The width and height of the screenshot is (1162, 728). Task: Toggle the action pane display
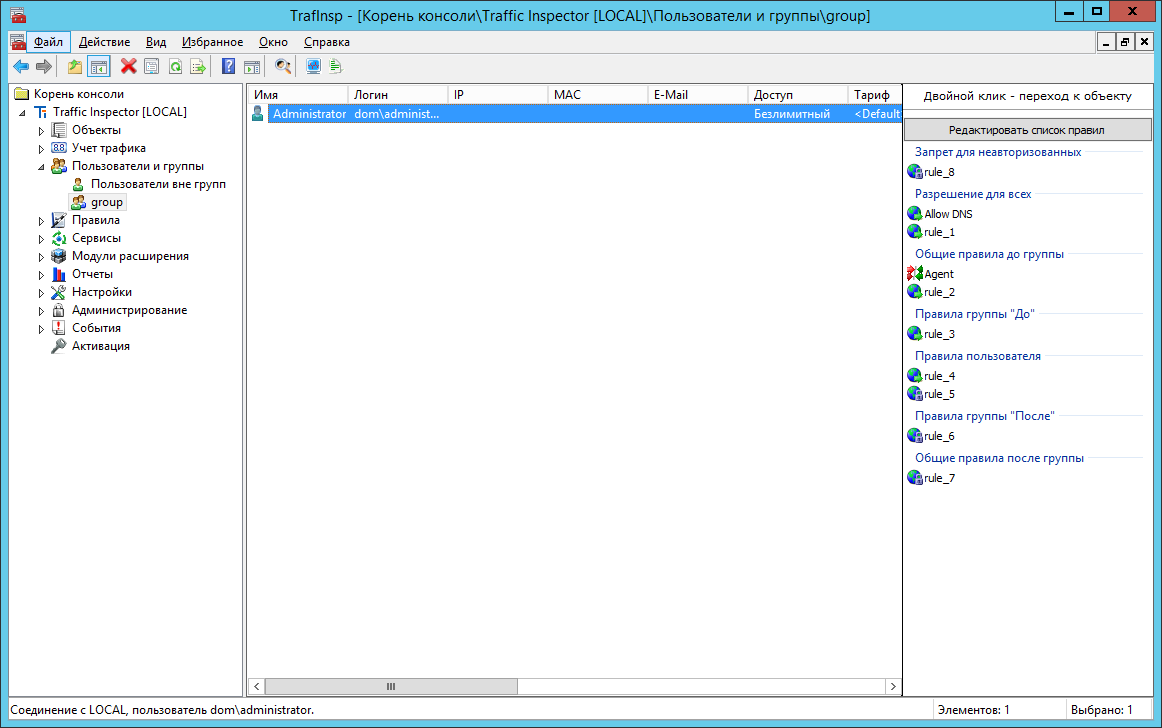(x=252, y=67)
